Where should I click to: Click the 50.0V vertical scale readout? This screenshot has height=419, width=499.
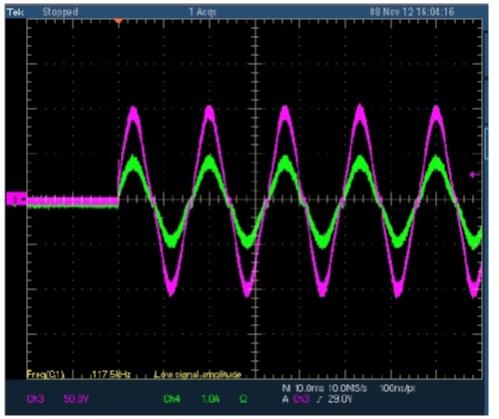click(x=76, y=399)
